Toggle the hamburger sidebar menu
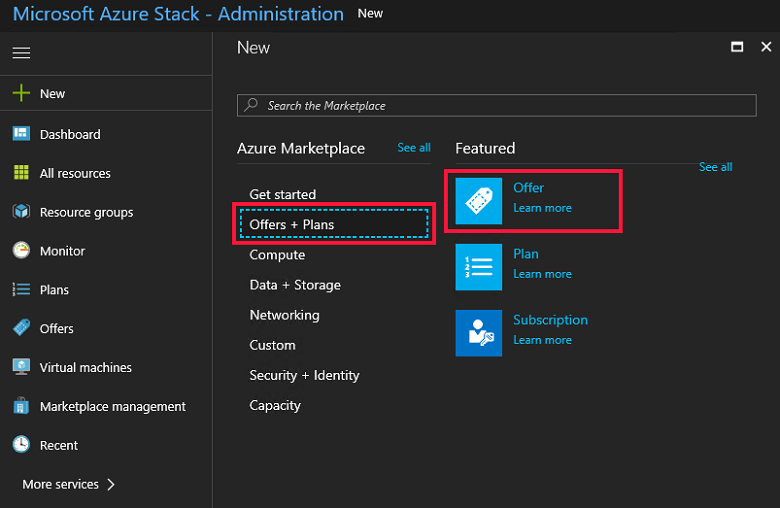This screenshot has width=780, height=508. click(x=21, y=53)
